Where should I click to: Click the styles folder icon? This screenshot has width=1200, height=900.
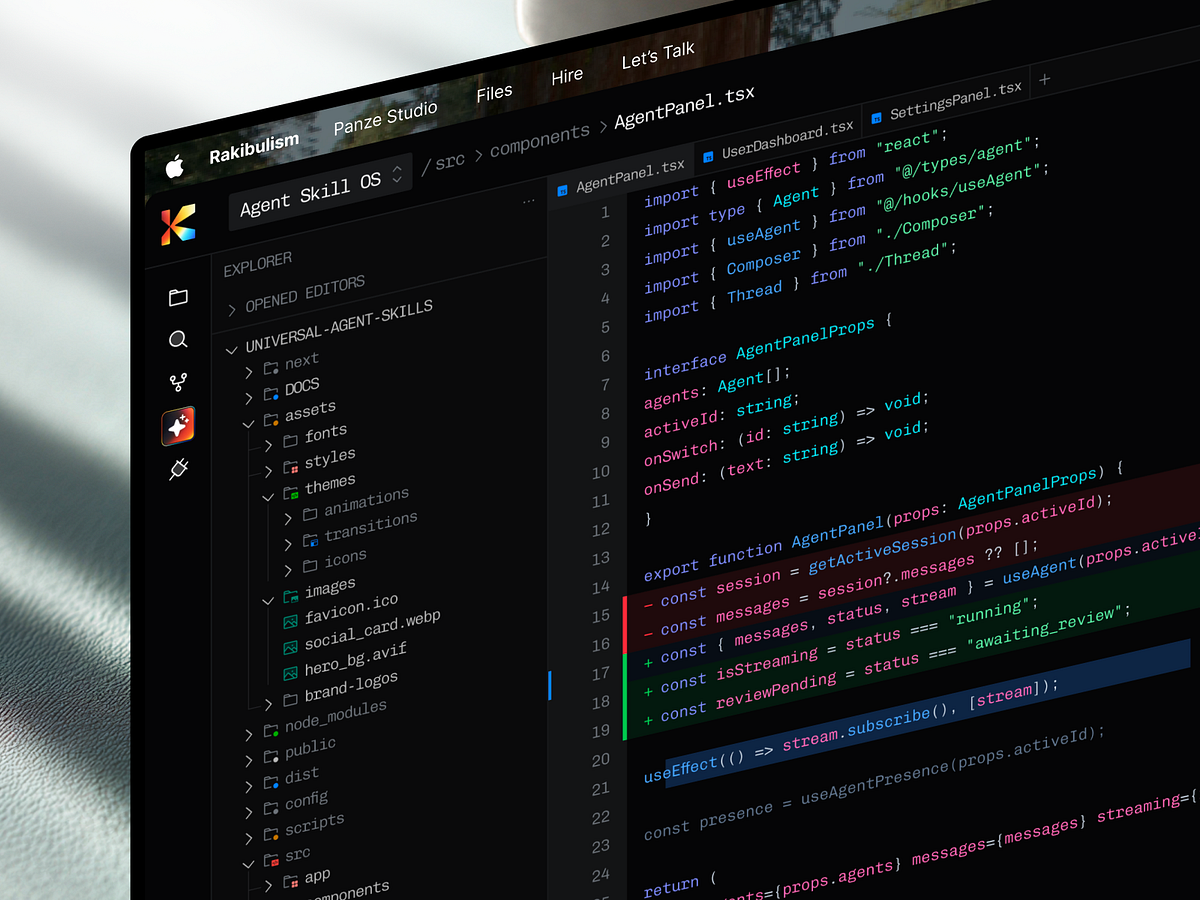click(x=290, y=467)
